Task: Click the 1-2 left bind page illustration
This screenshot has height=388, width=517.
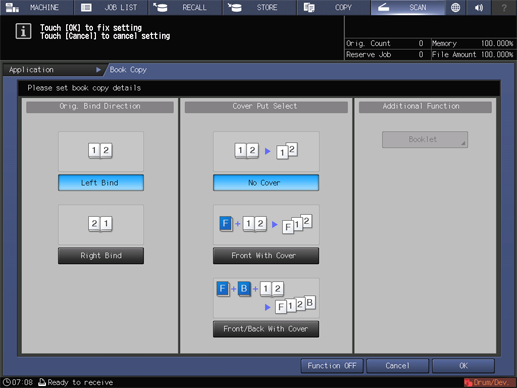Action: pos(101,152)
